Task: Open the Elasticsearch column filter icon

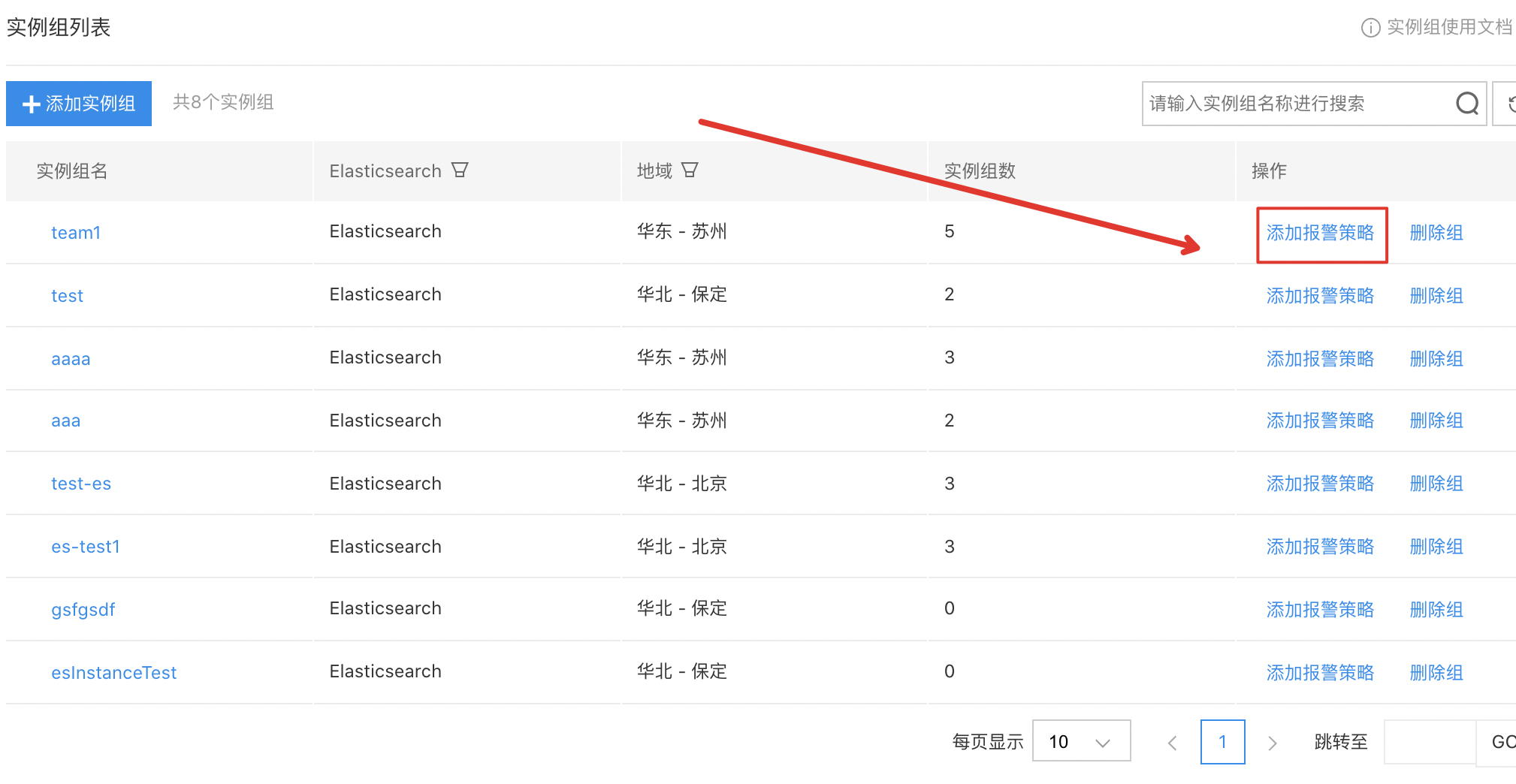Action: pyautogui.click(x=460, y=170)
